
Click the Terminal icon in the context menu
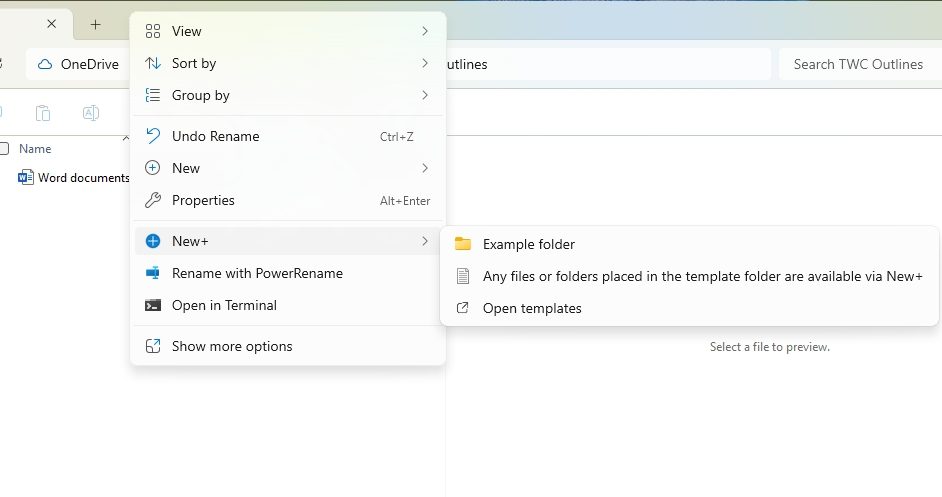click(153, 305)
